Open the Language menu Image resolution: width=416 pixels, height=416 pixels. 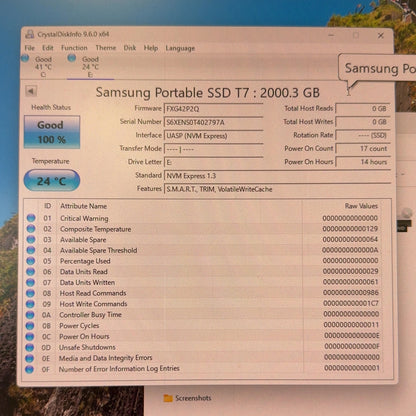[x=180, y=48]
